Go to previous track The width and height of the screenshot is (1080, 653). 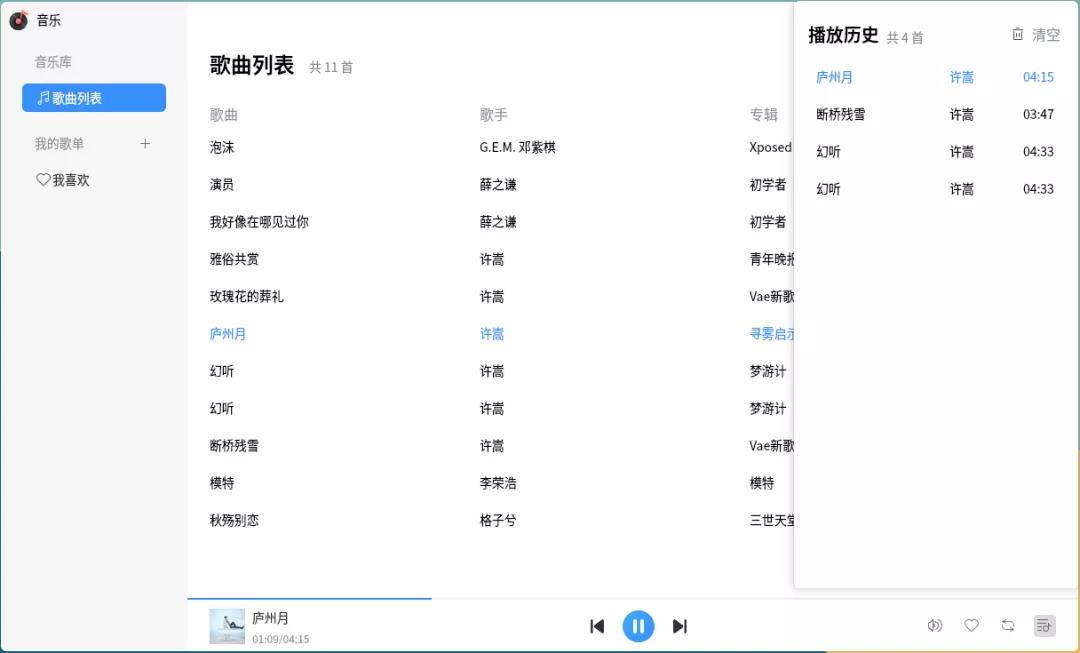[597, 625]
